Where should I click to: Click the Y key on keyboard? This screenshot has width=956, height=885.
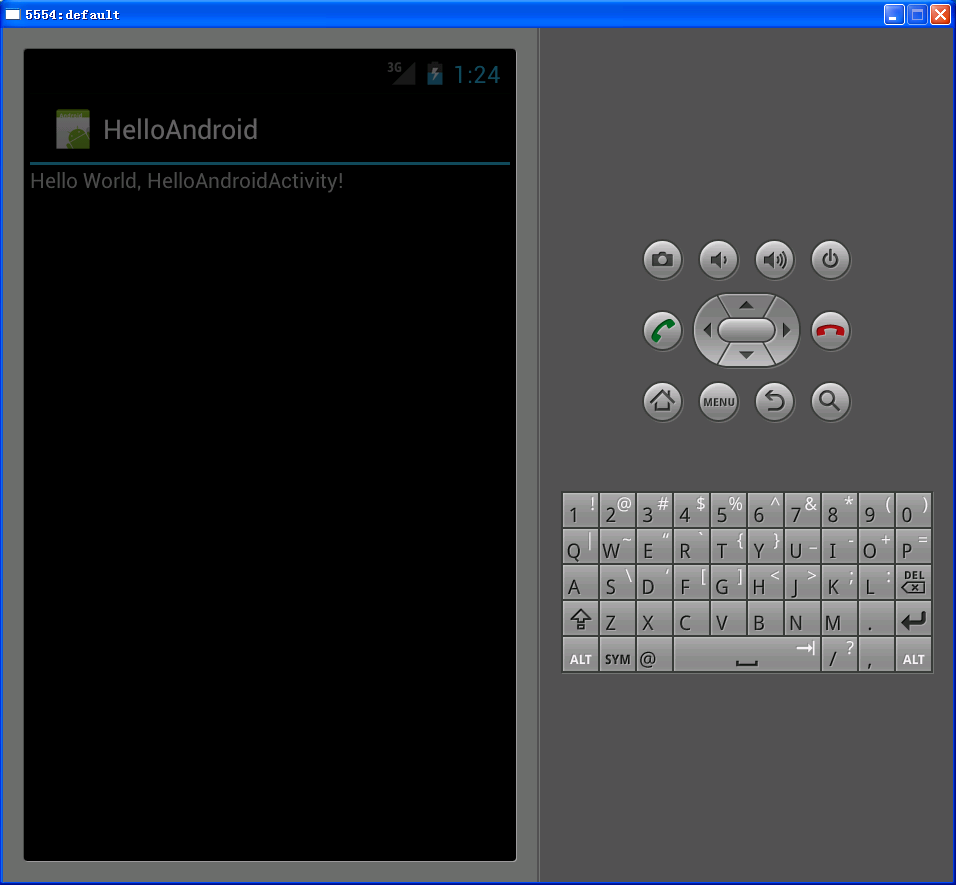pos(765,546)
